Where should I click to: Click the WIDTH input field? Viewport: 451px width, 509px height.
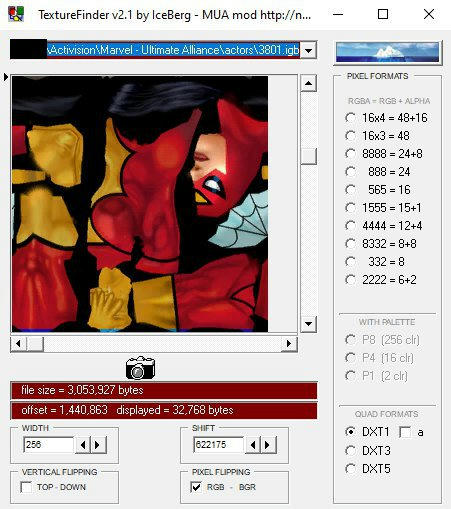(49, 445)
